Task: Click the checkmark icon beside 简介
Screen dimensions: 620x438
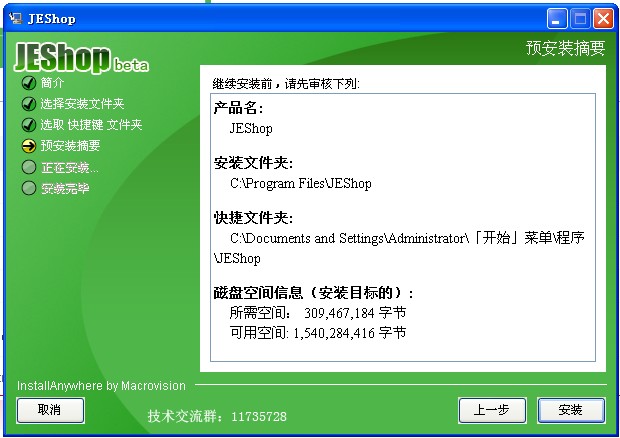Action: pos(29,83)
